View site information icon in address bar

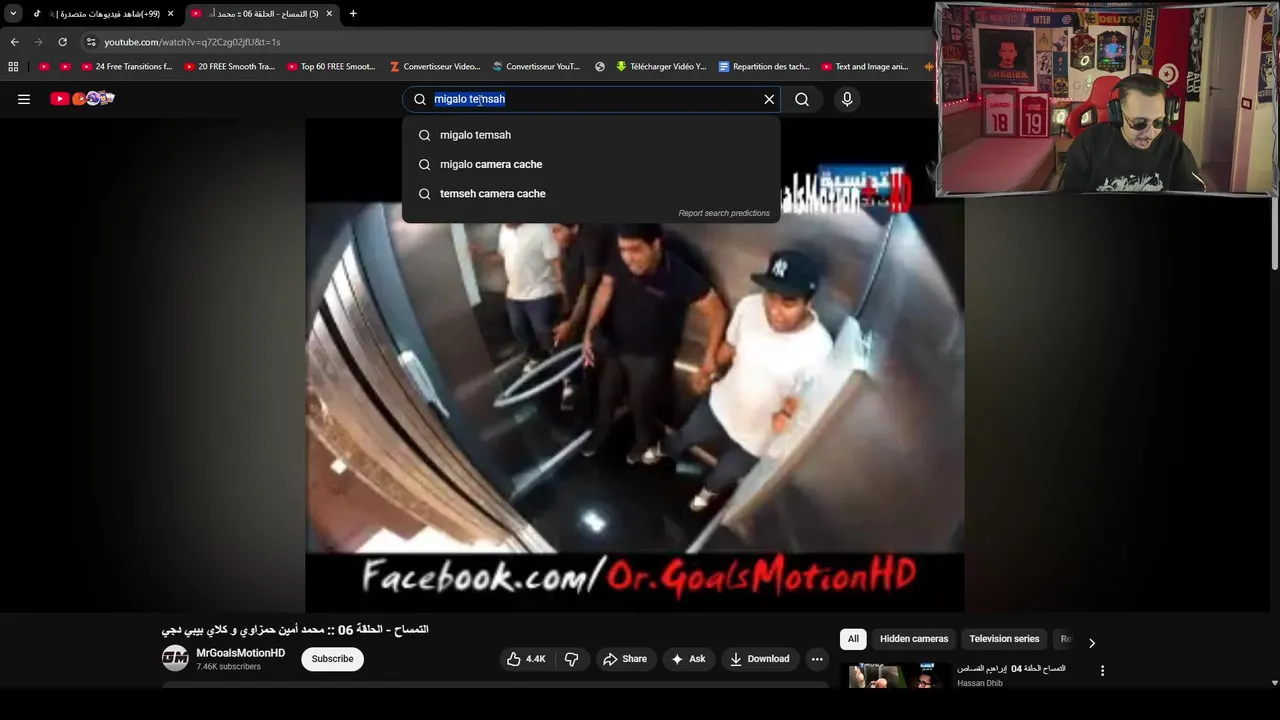point(91,42)
